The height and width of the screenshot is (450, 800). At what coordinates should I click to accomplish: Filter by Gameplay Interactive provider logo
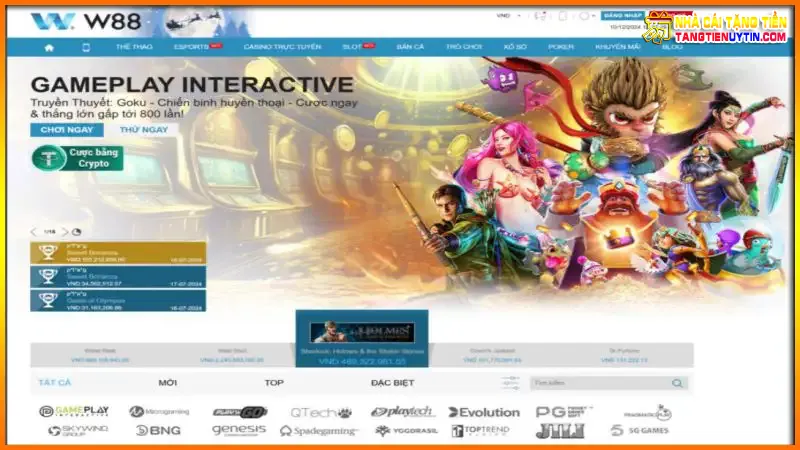(74, 411)
